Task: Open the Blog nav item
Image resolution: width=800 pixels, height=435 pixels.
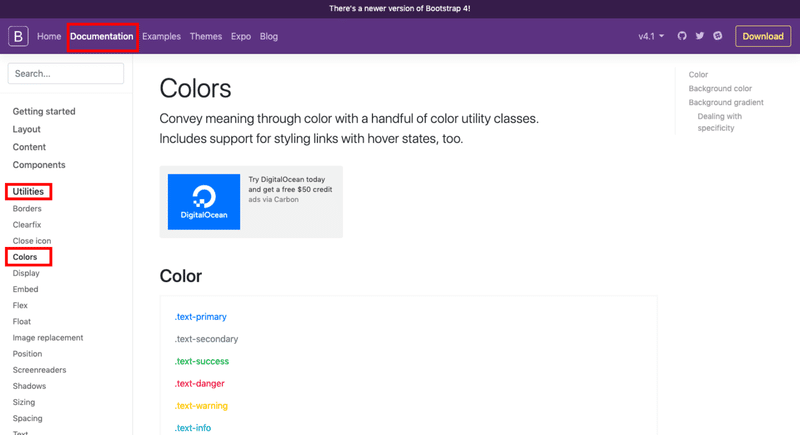Action: tap(269, 37)
